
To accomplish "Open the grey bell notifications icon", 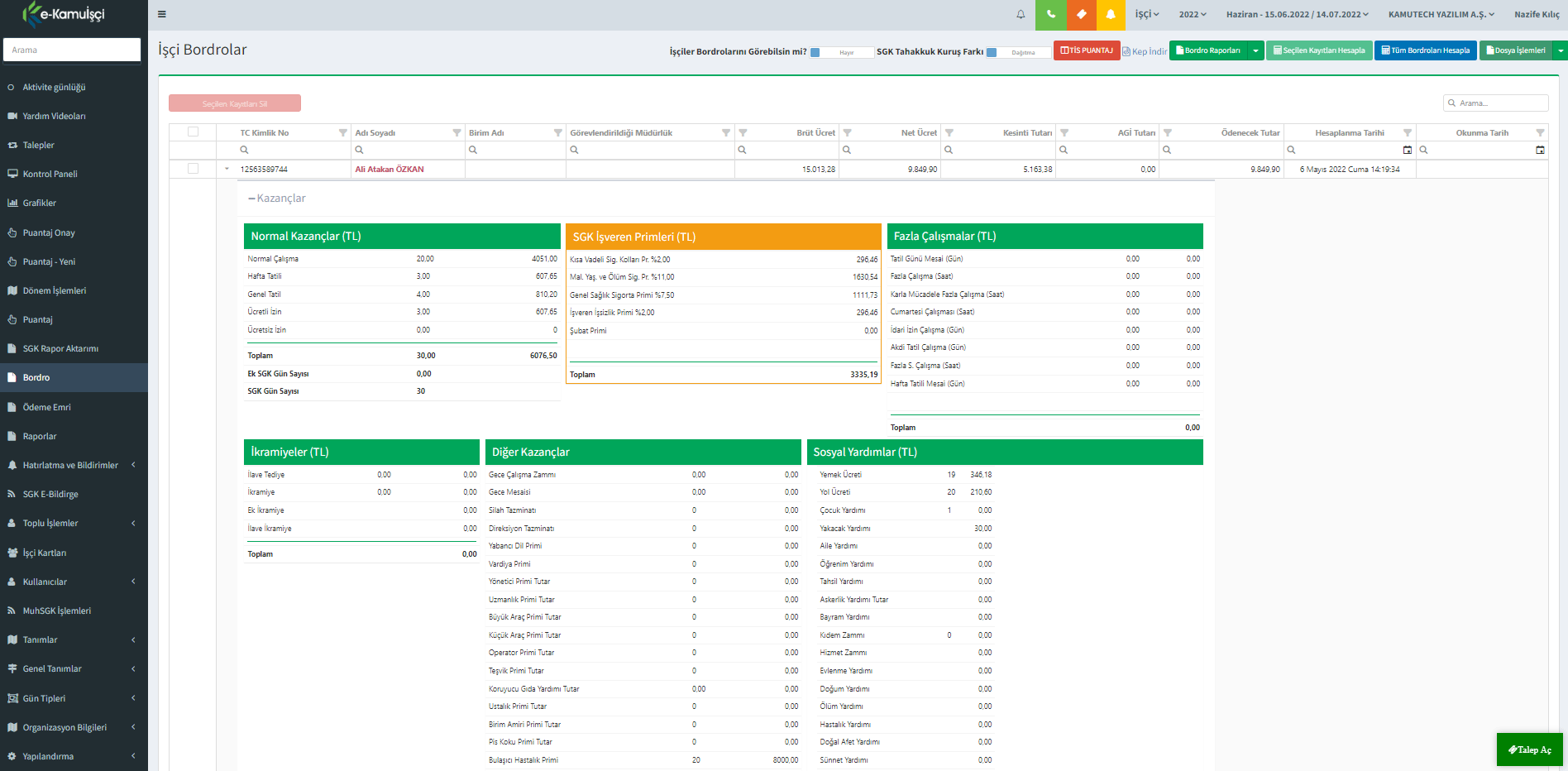I will click(1021, 14).
